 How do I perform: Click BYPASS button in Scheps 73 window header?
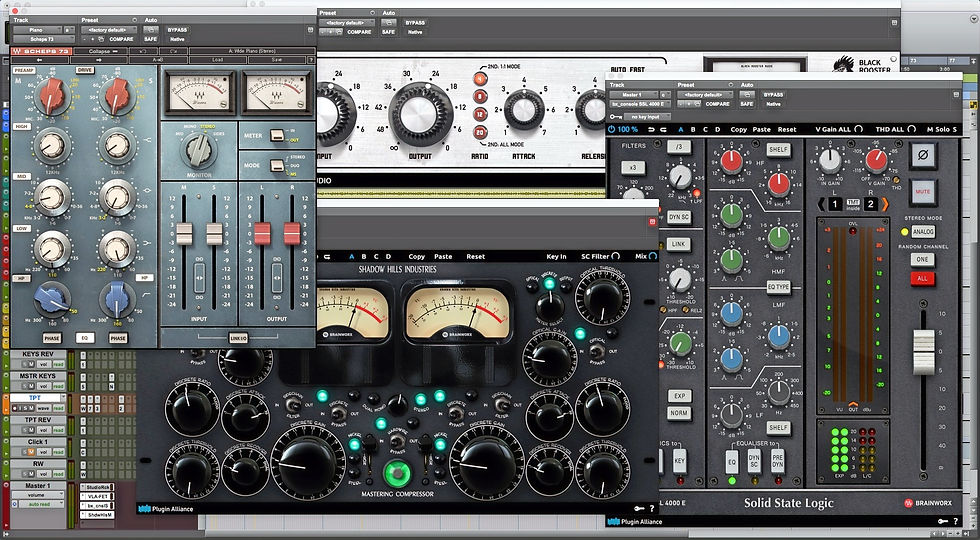[177, 29]
